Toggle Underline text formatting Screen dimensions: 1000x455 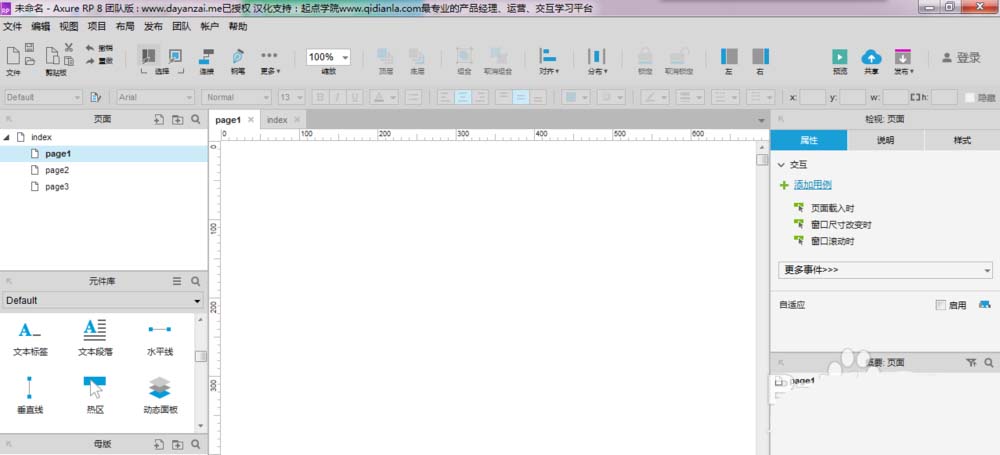point(355,97)
